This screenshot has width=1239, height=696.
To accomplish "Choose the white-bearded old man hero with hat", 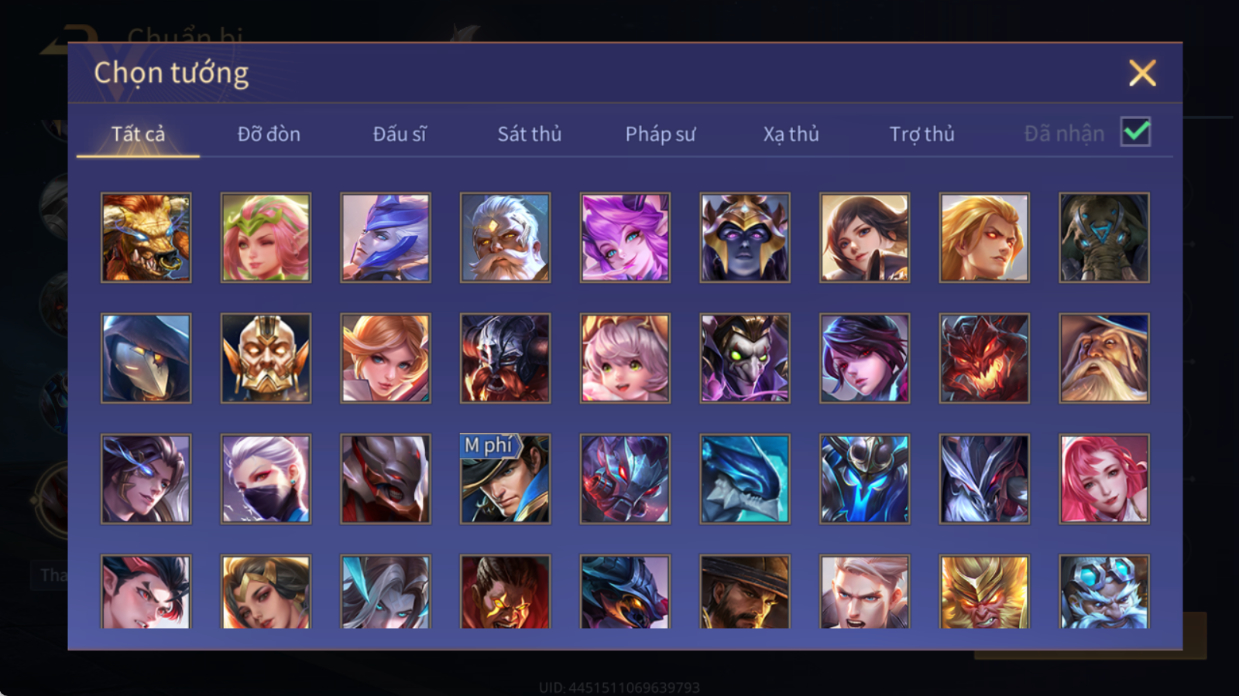I will (x=1104, y=358).
